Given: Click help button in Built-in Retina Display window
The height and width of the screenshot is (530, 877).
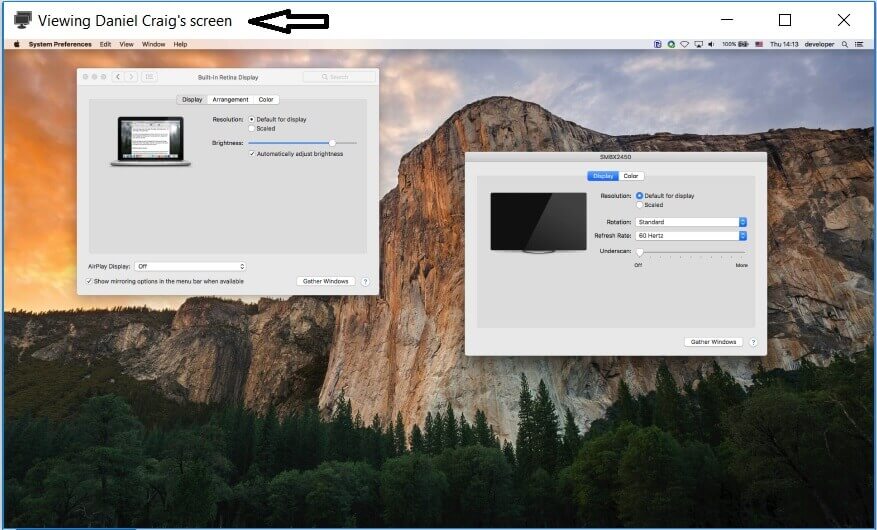Looking at the screenshot, I should [365, 282].
